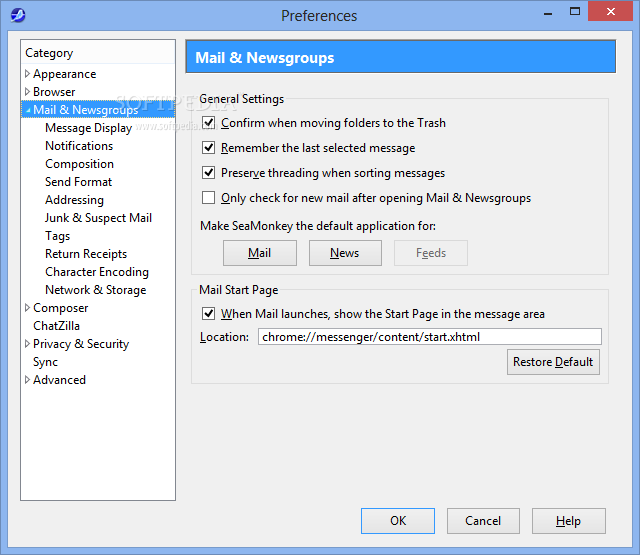The width and height of the screenshot is (640, 555).
Task: Click the SeaMonkey logo in title bar
Action: [18, 16]
